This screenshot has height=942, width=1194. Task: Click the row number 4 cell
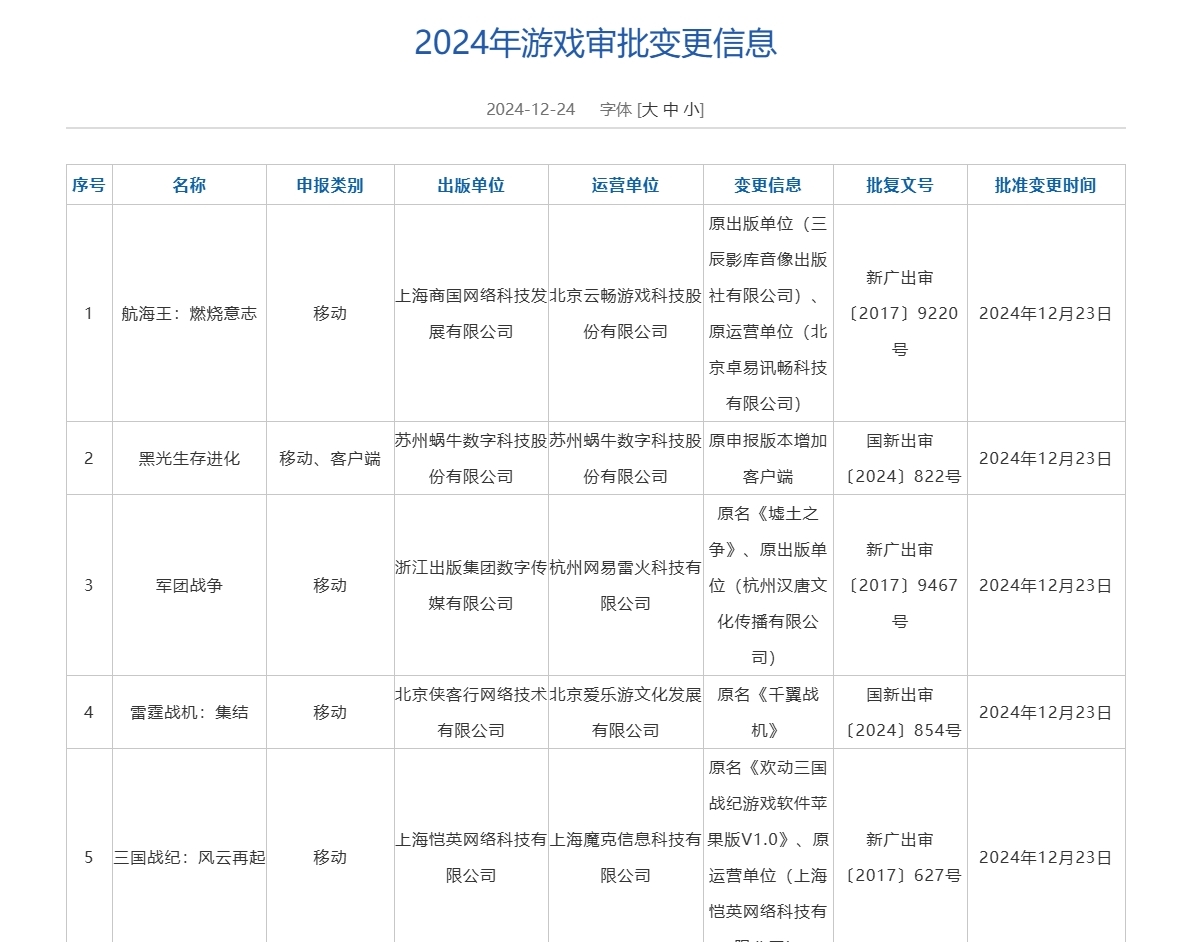pos(89,713)
